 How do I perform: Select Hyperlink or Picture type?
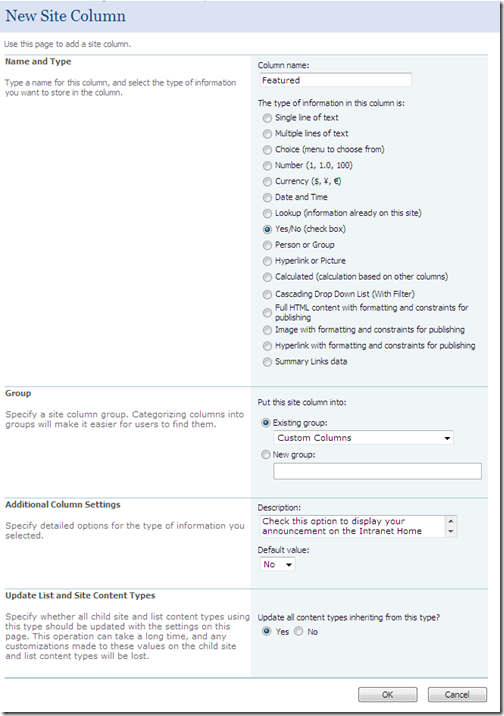click(267, 261)
